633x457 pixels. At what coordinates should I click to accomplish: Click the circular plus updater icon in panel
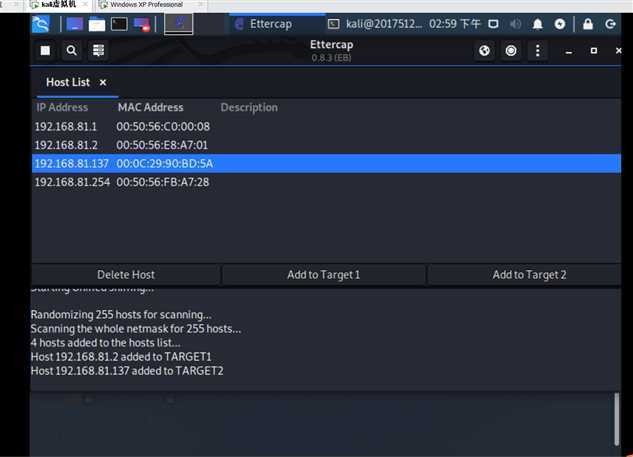point(560,24)
